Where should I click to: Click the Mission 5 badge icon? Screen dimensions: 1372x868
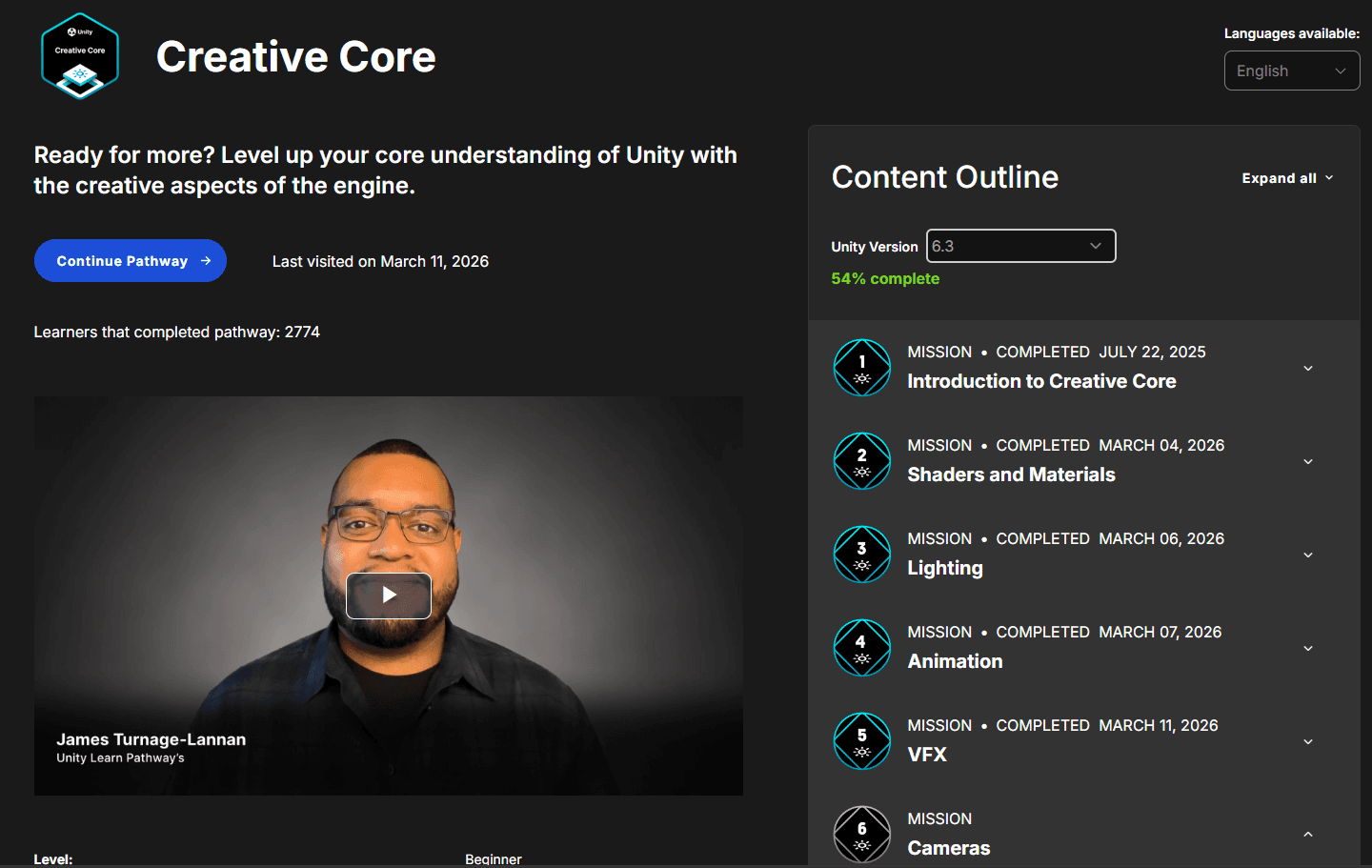coord(862,741)
